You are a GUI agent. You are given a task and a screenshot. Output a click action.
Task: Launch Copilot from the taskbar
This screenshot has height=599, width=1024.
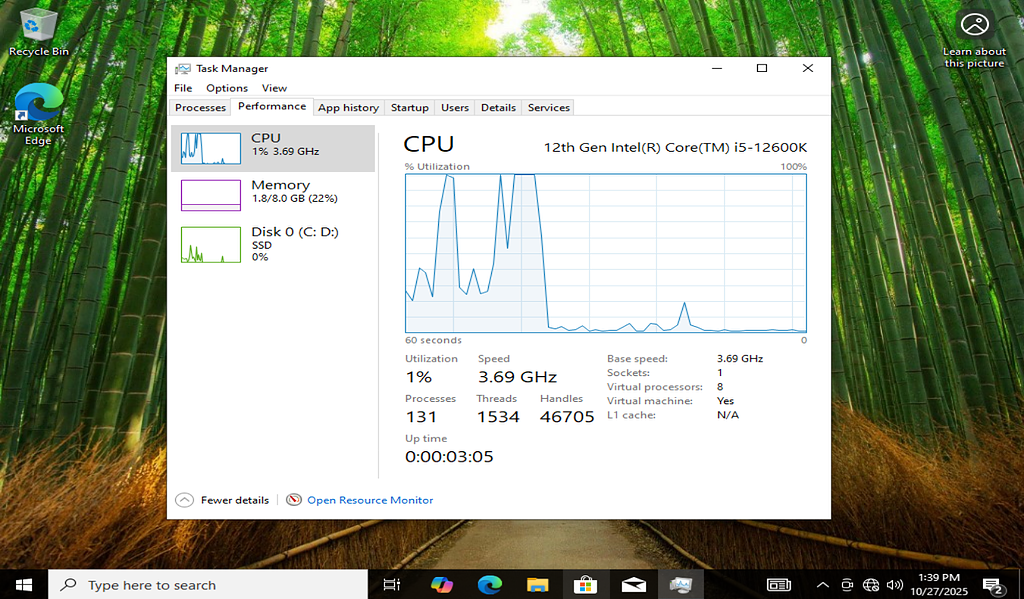pyautogui.click(x=441, y=585)
